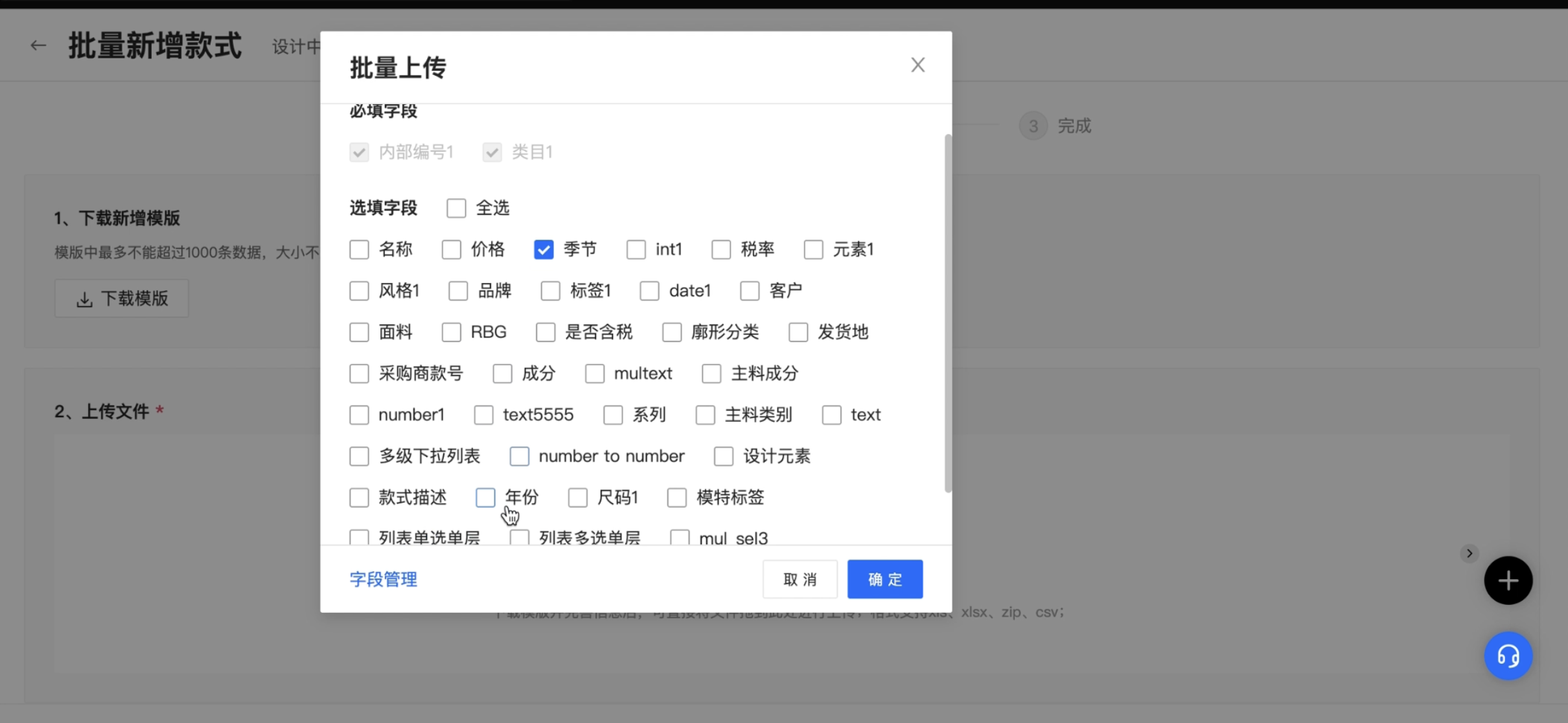Image resolution: width=1568 pixels, height=723 pixels.
Task: Check the 全选 select-all checkbox
Action: pos(456,208)
